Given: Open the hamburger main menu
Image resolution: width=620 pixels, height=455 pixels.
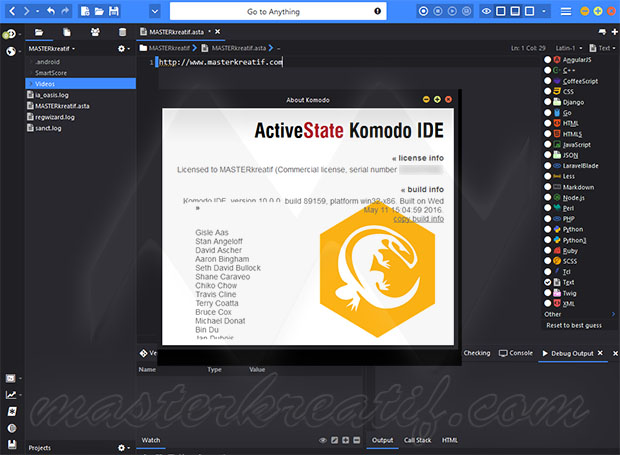Looking at the screenshot, I should coord(566,11).
